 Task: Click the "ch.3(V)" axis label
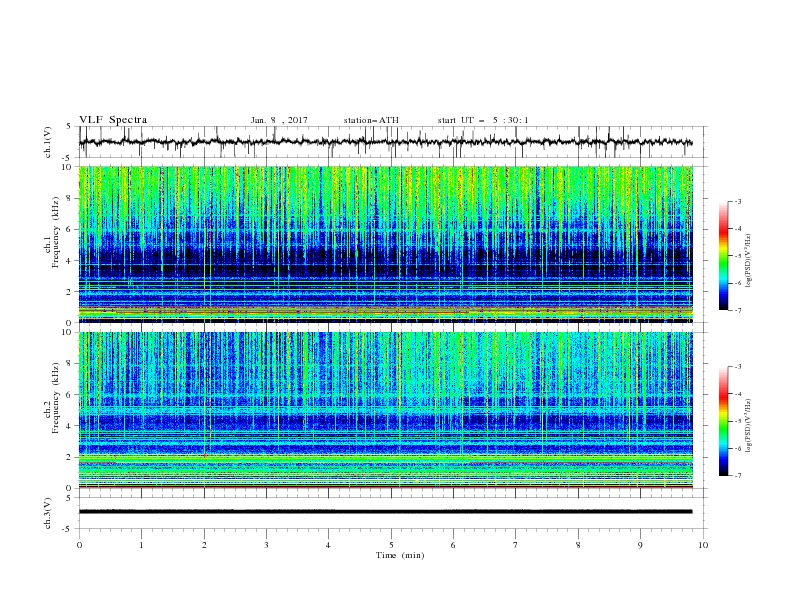coord(48,513)
